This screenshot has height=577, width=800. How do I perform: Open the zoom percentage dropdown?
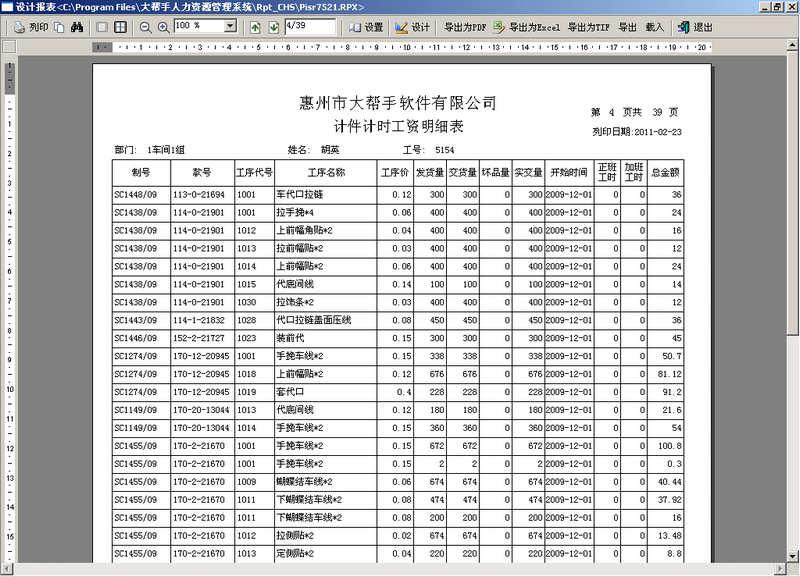(x=230, y=27)
